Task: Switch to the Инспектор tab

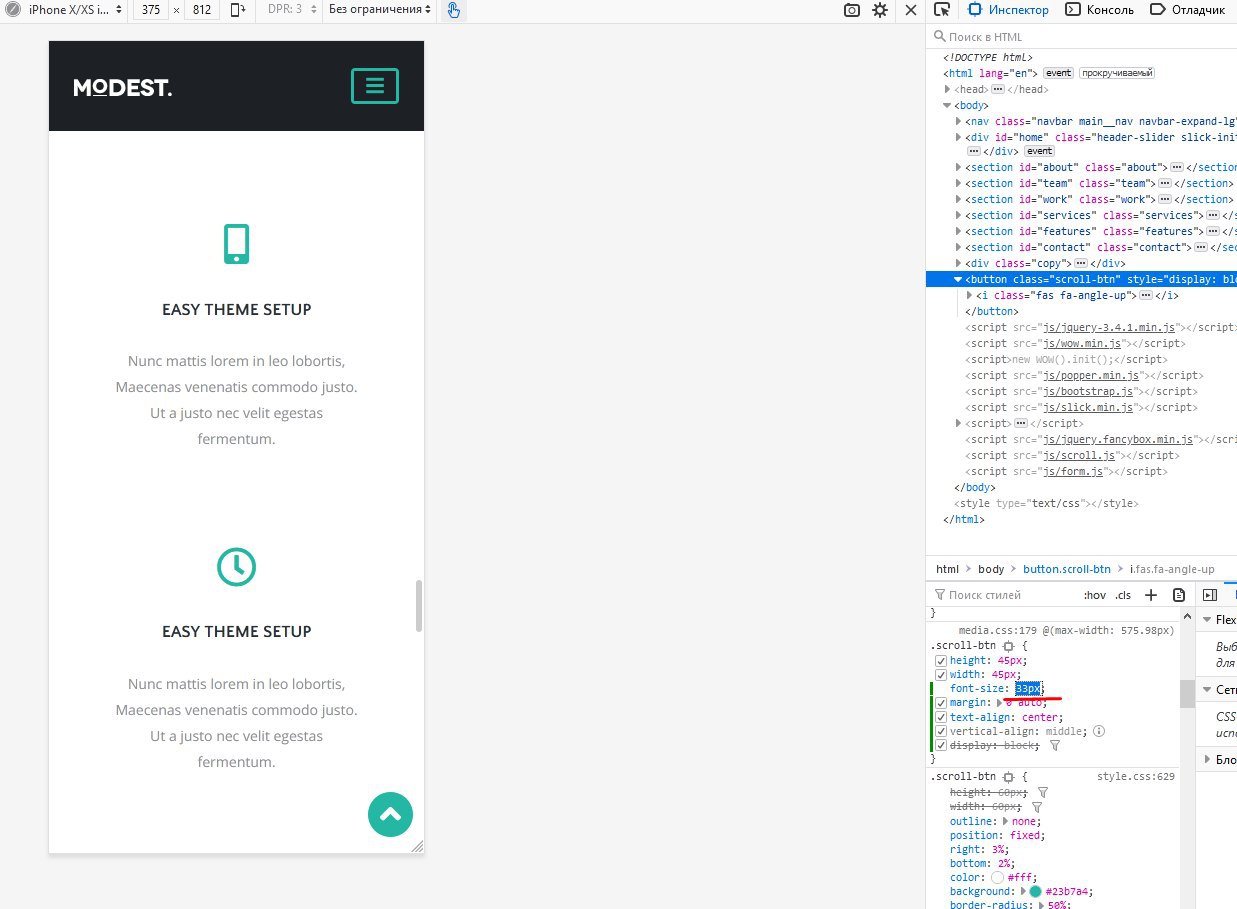Action: pos(1008,10)
